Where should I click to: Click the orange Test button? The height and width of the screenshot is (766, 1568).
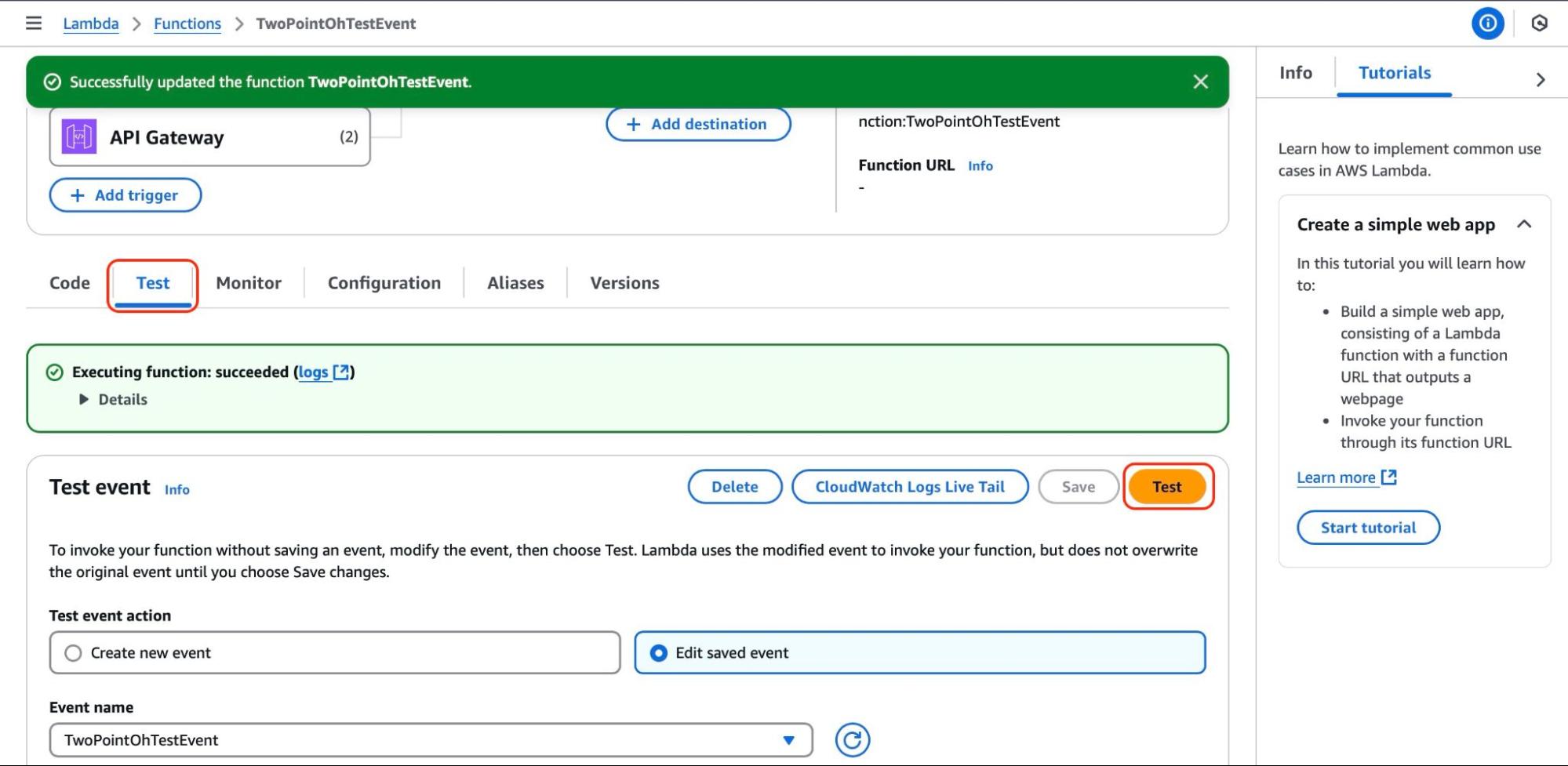click(1167, 487)
